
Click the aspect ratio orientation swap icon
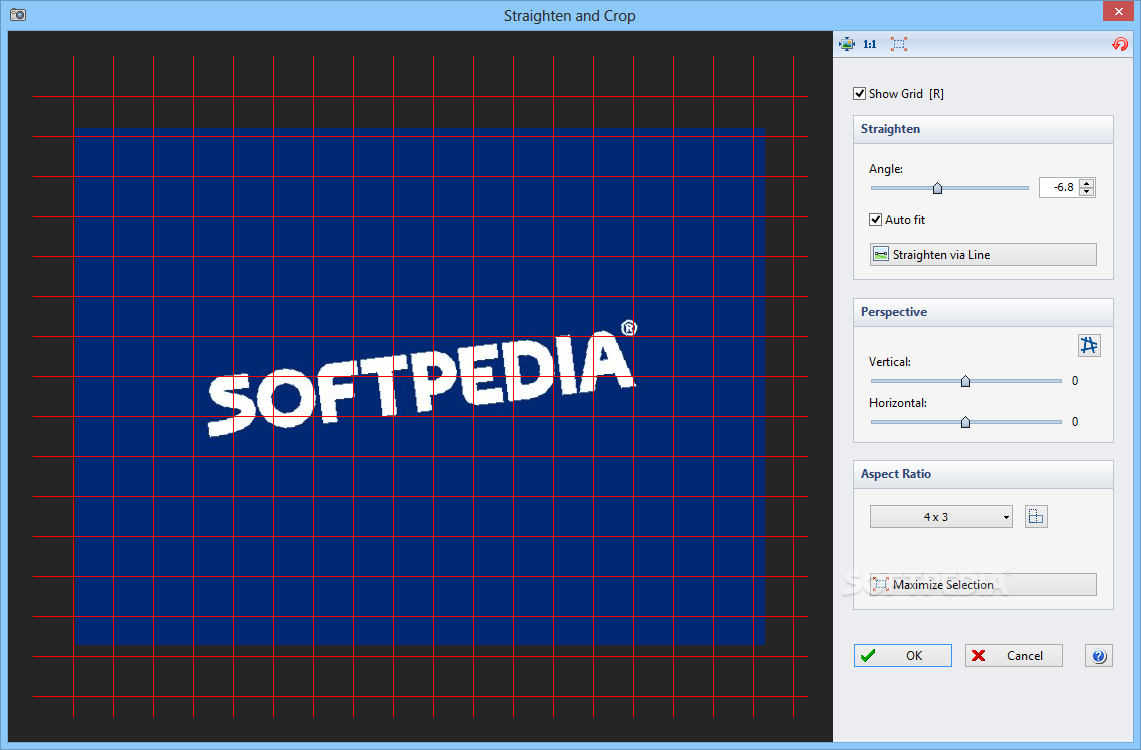tap(1035, 516)
